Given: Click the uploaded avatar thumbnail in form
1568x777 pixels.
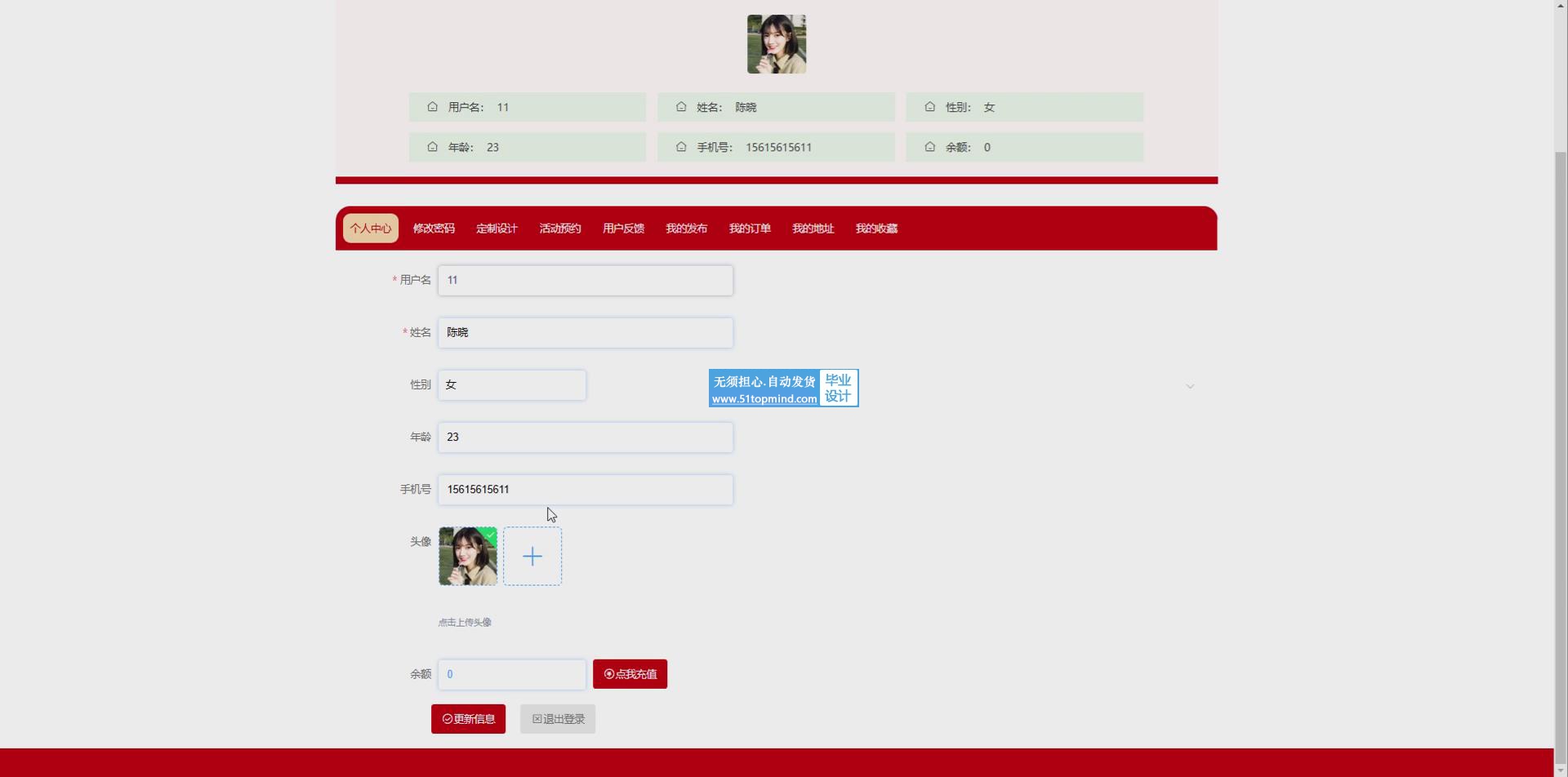Looking at the screenshot, I should [468, 557].
